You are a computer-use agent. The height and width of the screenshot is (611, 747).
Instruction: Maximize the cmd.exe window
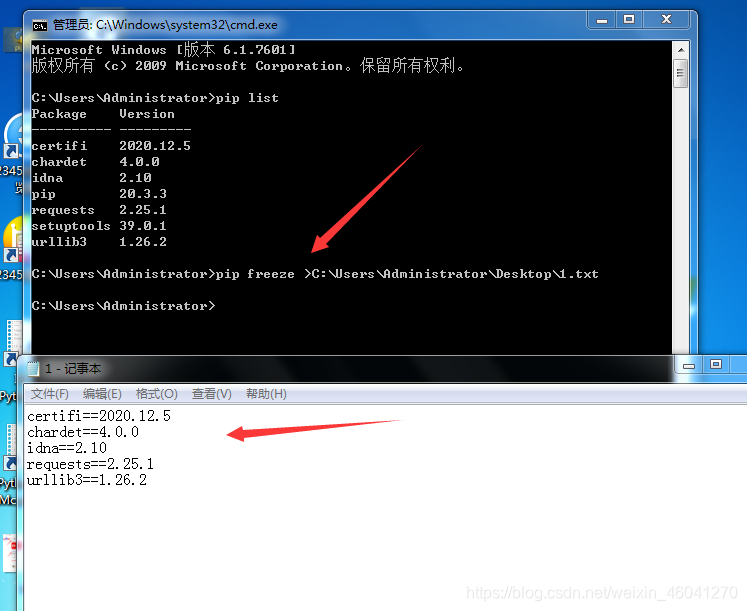pos(629,20)
